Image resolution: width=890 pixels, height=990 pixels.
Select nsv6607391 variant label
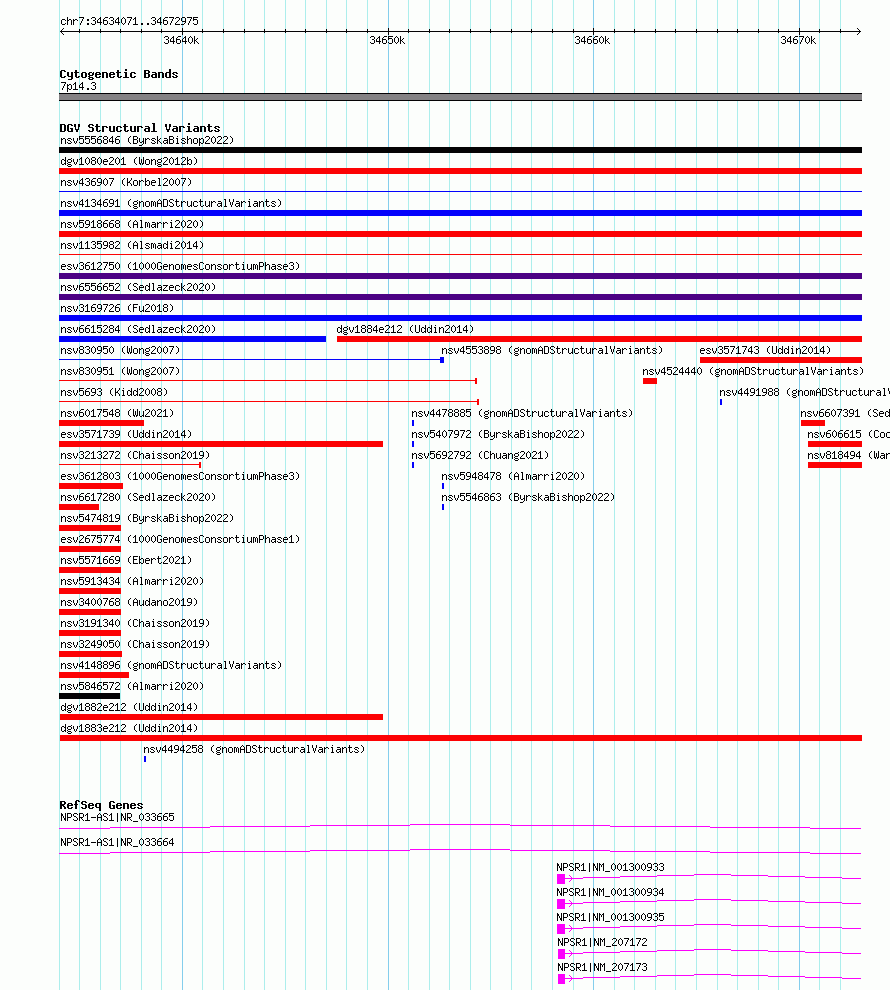tap(845, 413)
